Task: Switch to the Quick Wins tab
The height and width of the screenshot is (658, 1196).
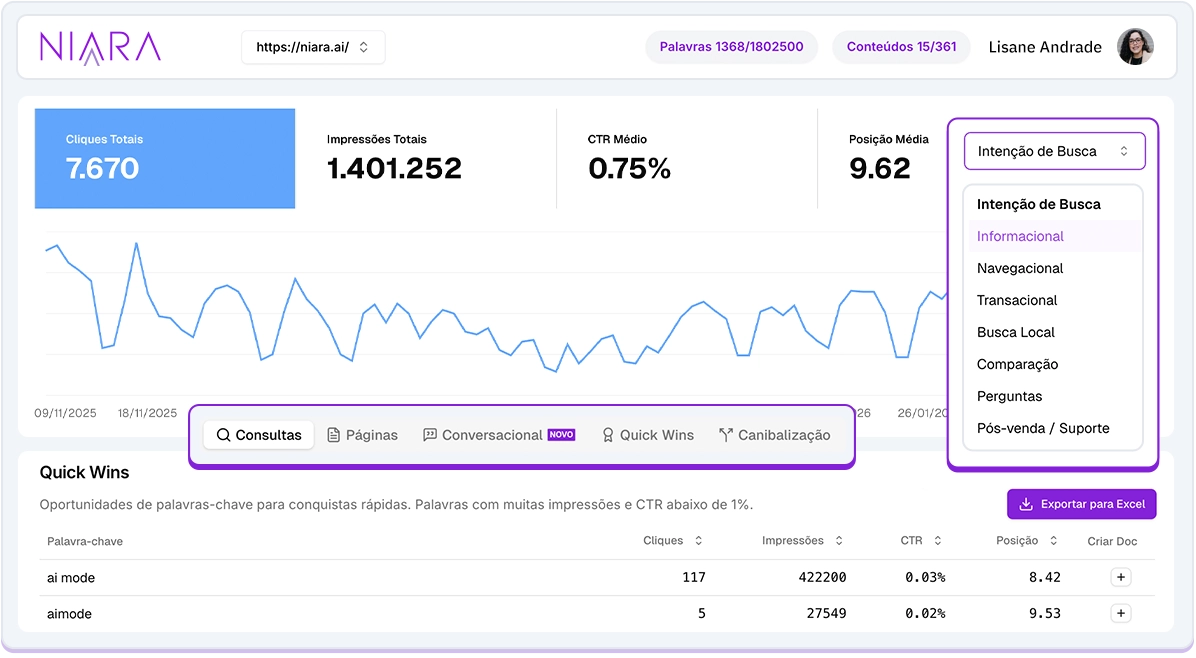Action: [x=648, y=434]
